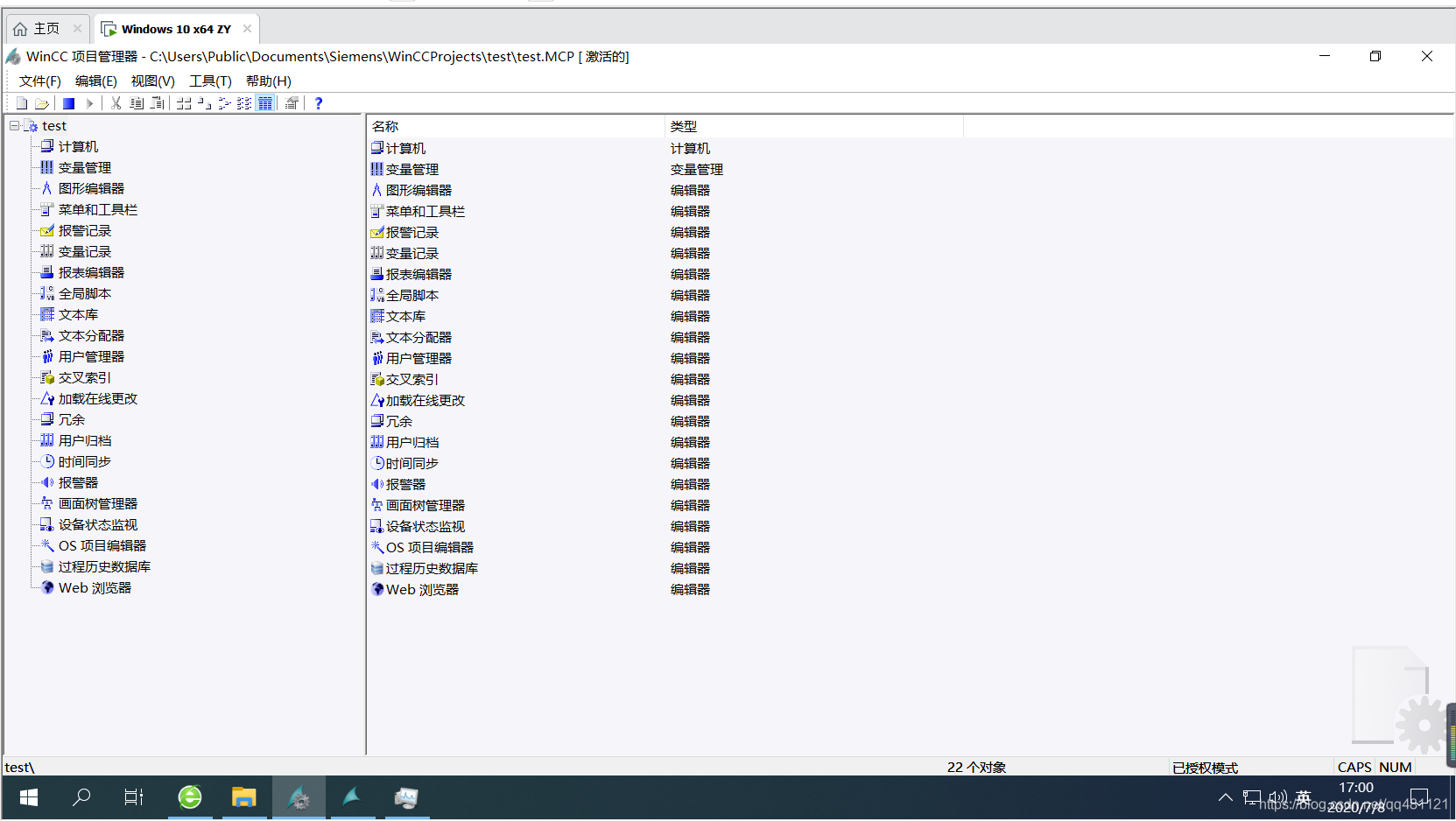Select the Cut scissors toolbar icon

[x=115, y=103]
